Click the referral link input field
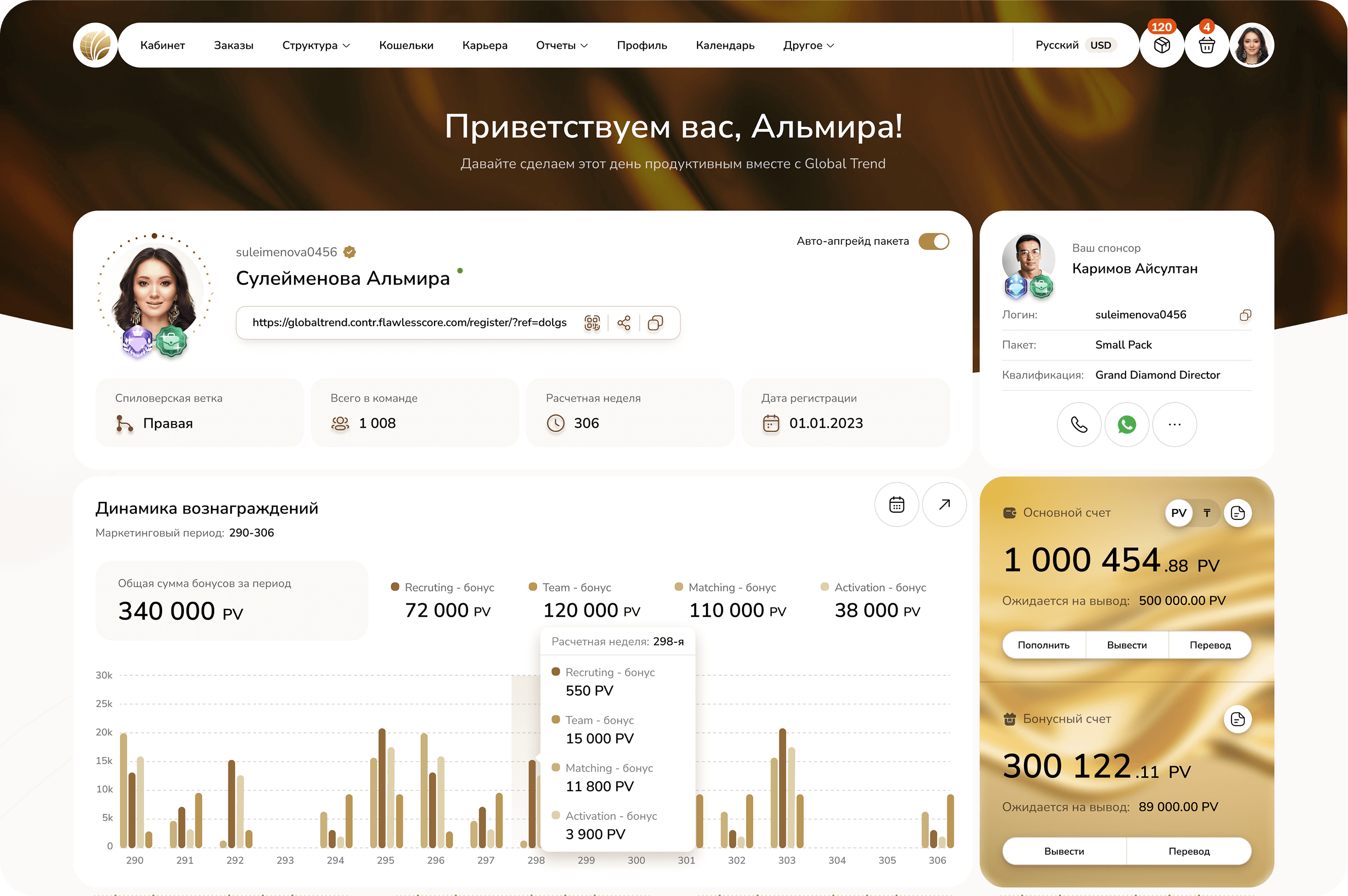 409,323
